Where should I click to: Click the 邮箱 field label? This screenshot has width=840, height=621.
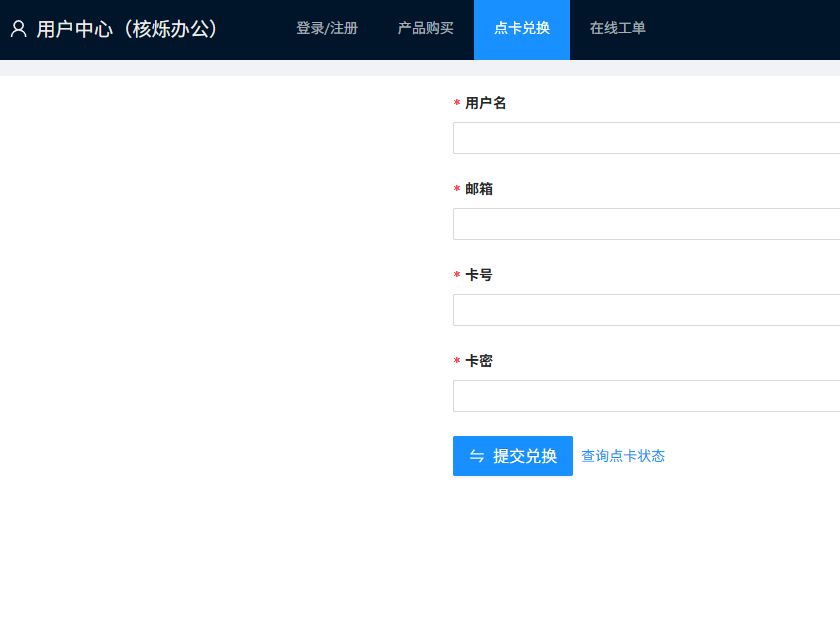tap(479, 189)
